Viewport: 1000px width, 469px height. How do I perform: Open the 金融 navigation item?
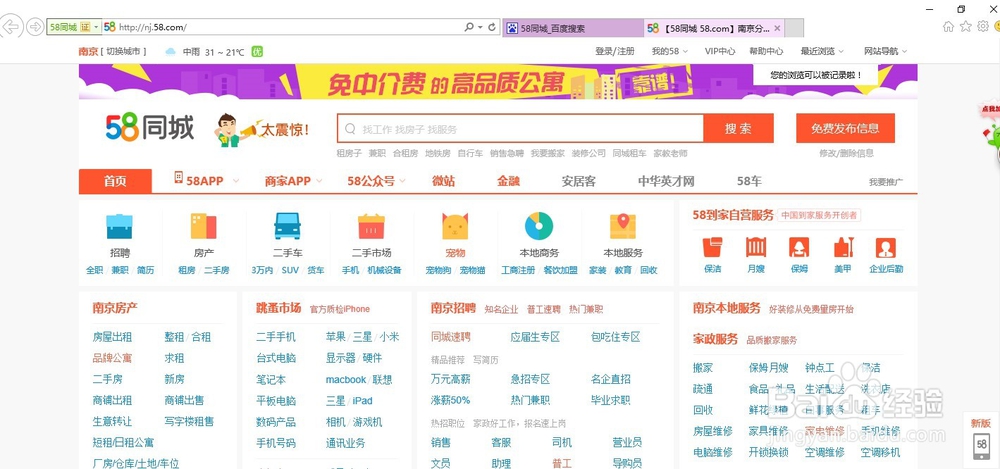[x=508, y=181]
